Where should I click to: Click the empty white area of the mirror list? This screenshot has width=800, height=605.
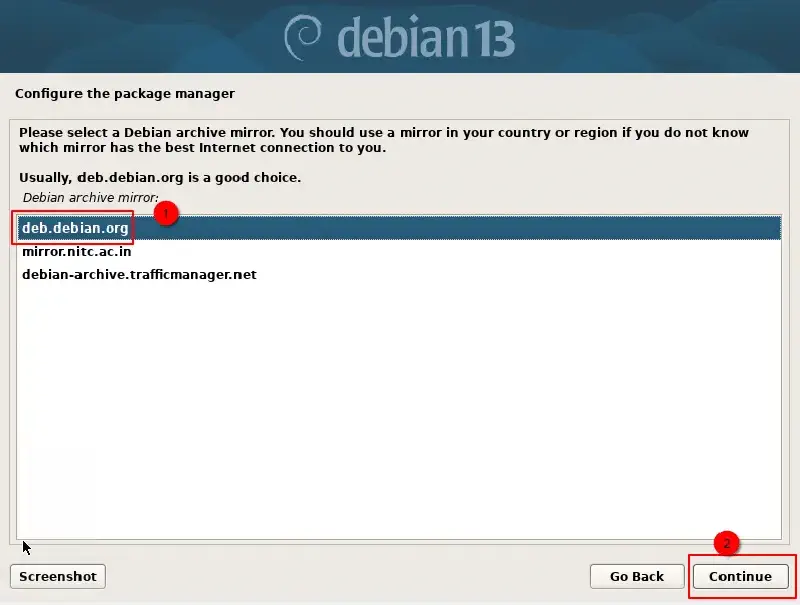398,408
